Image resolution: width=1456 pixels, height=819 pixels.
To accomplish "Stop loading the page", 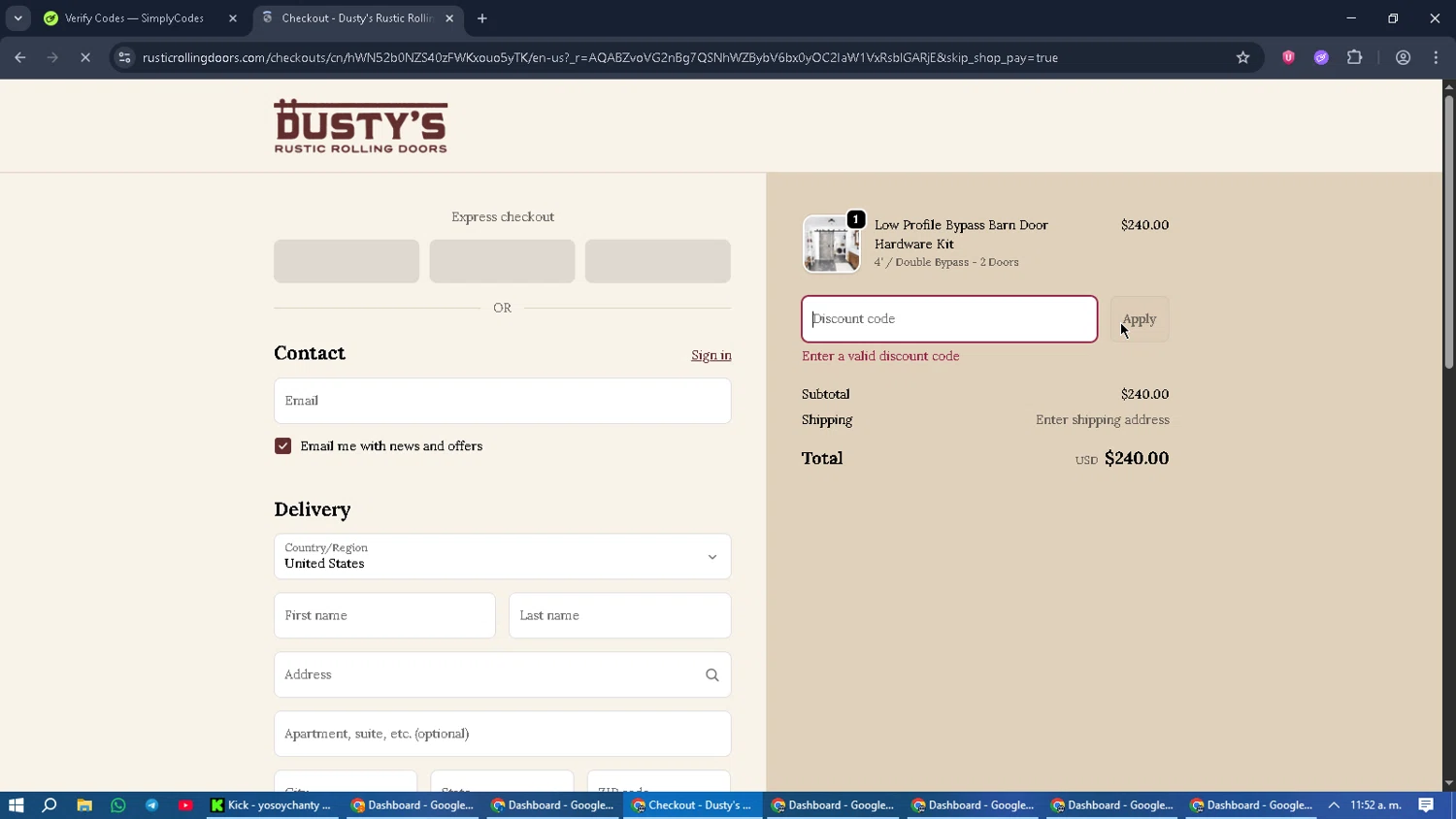I will (85, 57).
